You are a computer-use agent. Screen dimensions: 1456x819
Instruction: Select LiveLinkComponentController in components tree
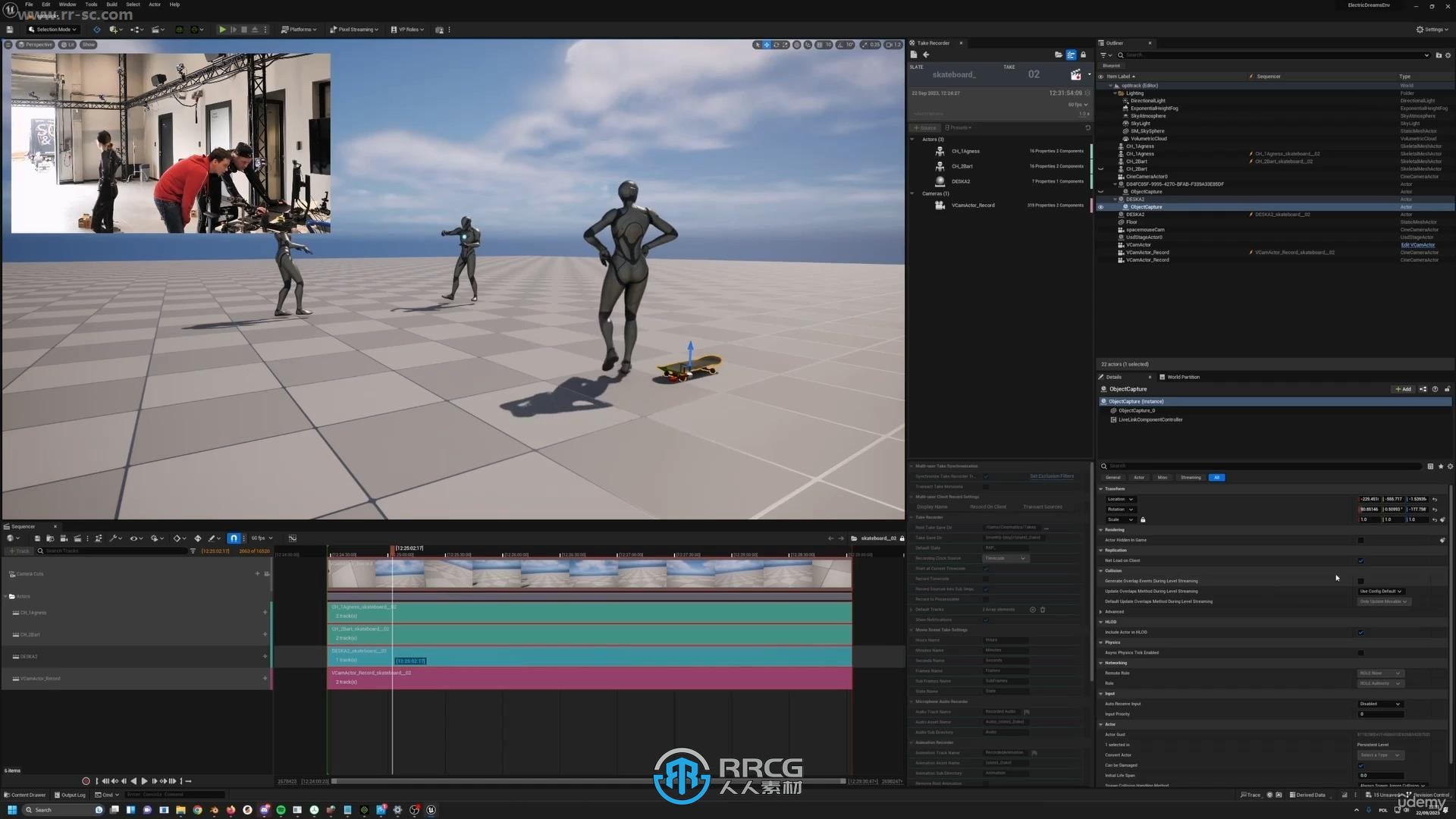coord(1150,419)
